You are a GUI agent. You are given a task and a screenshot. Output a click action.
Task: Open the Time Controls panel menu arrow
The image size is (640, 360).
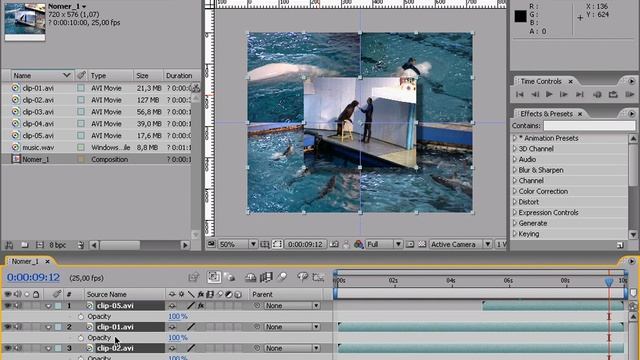pos(631,81)
